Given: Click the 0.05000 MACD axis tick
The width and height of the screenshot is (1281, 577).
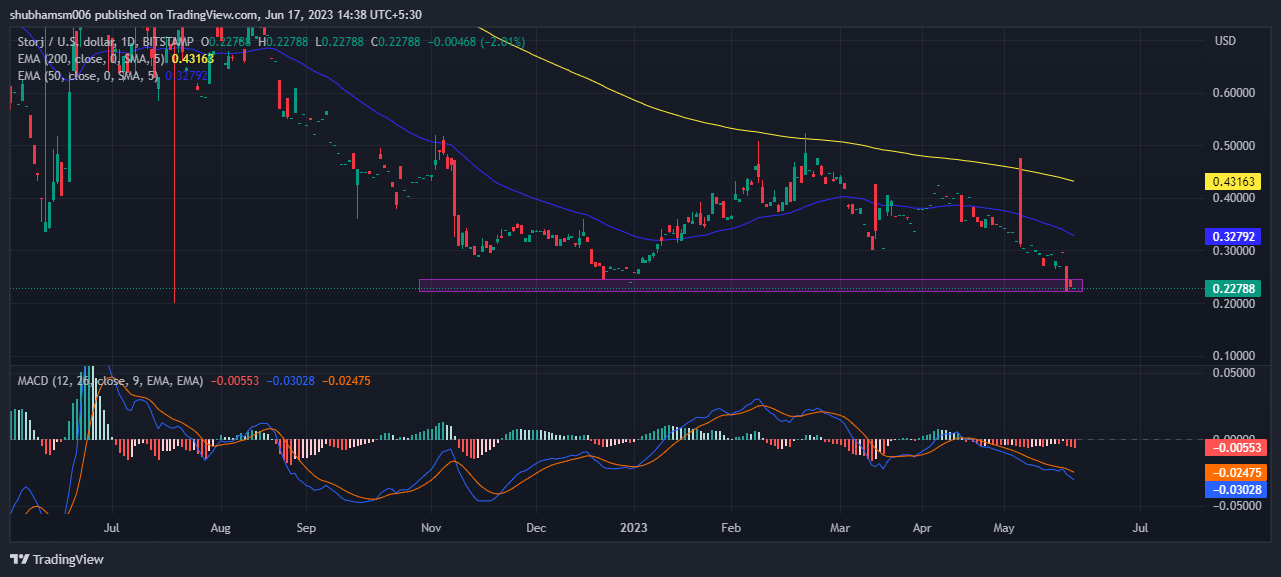Looking at the screenshot, I should click(1234, 373).
